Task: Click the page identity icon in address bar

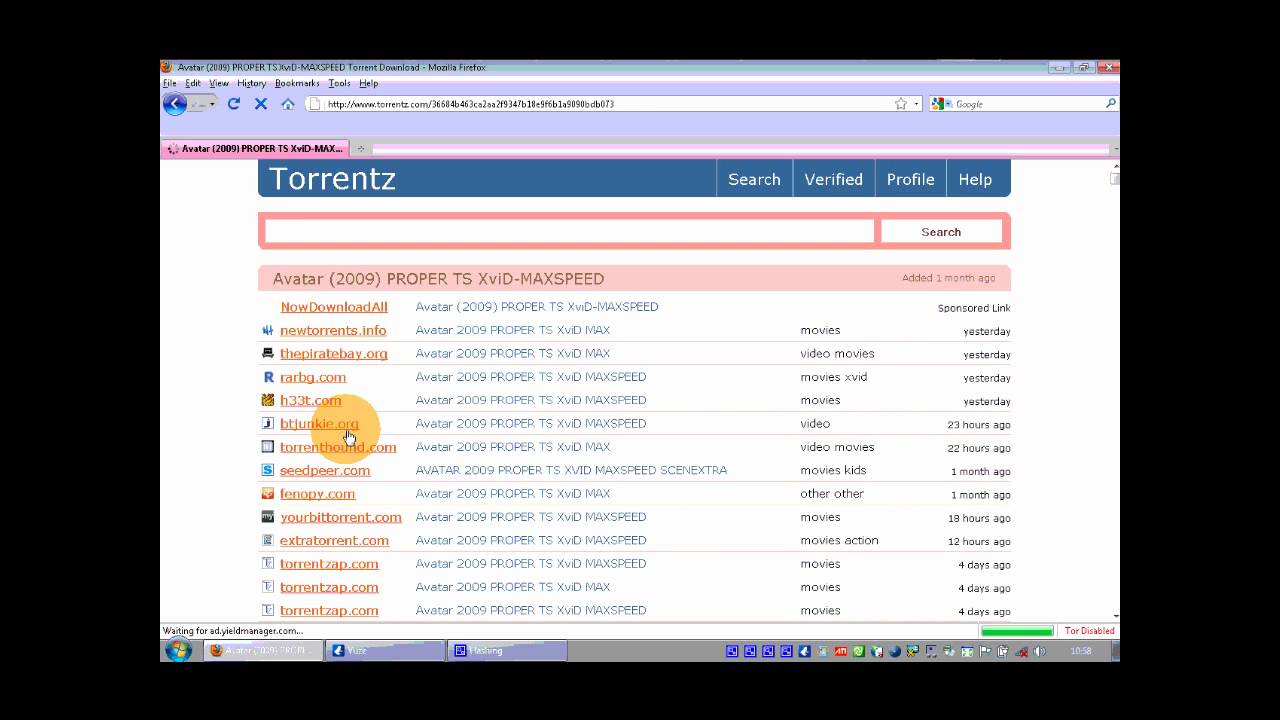Action: click(314, 104)
